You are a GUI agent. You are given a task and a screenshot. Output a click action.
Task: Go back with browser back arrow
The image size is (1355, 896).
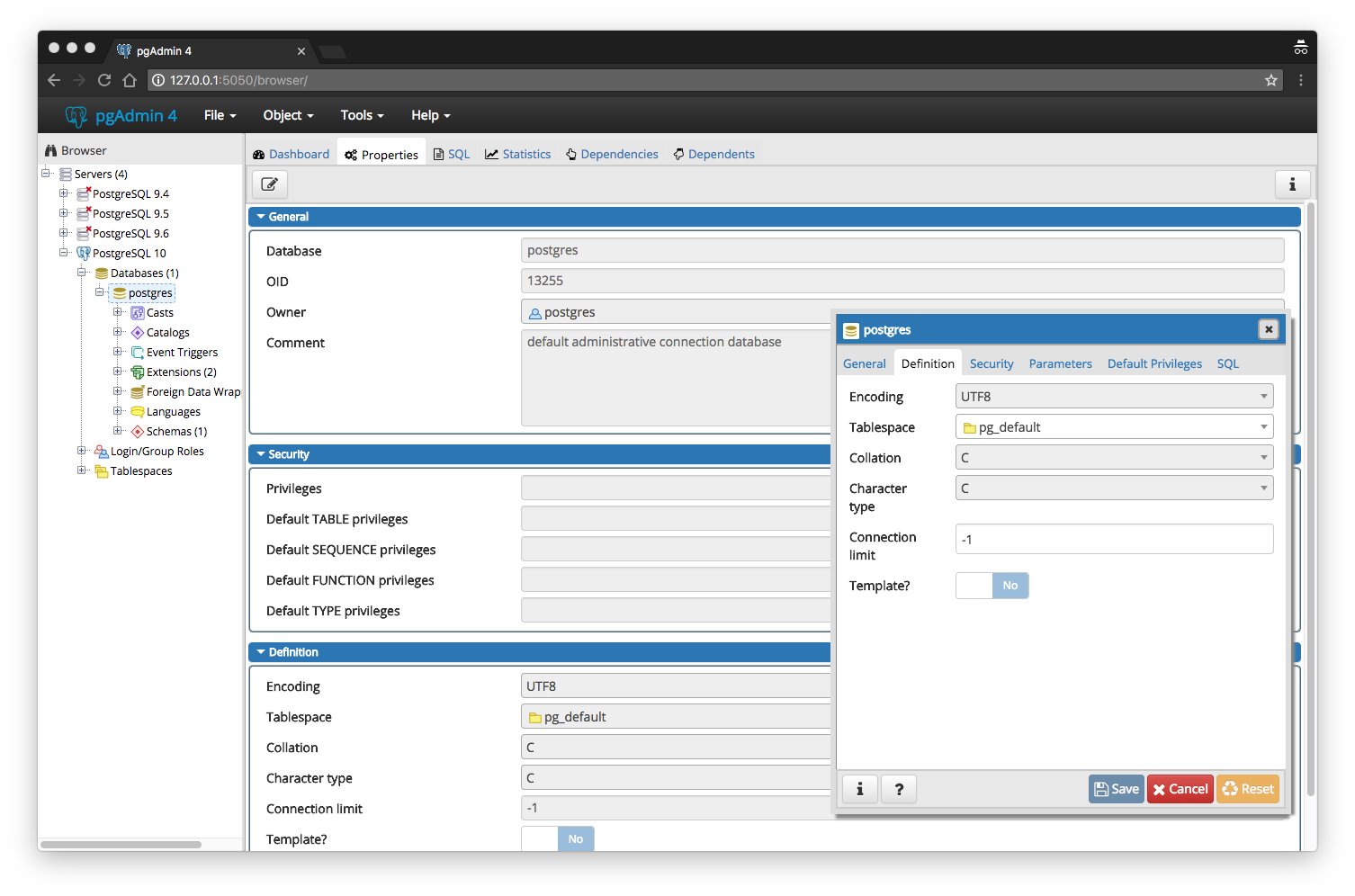tap(54, 80)
